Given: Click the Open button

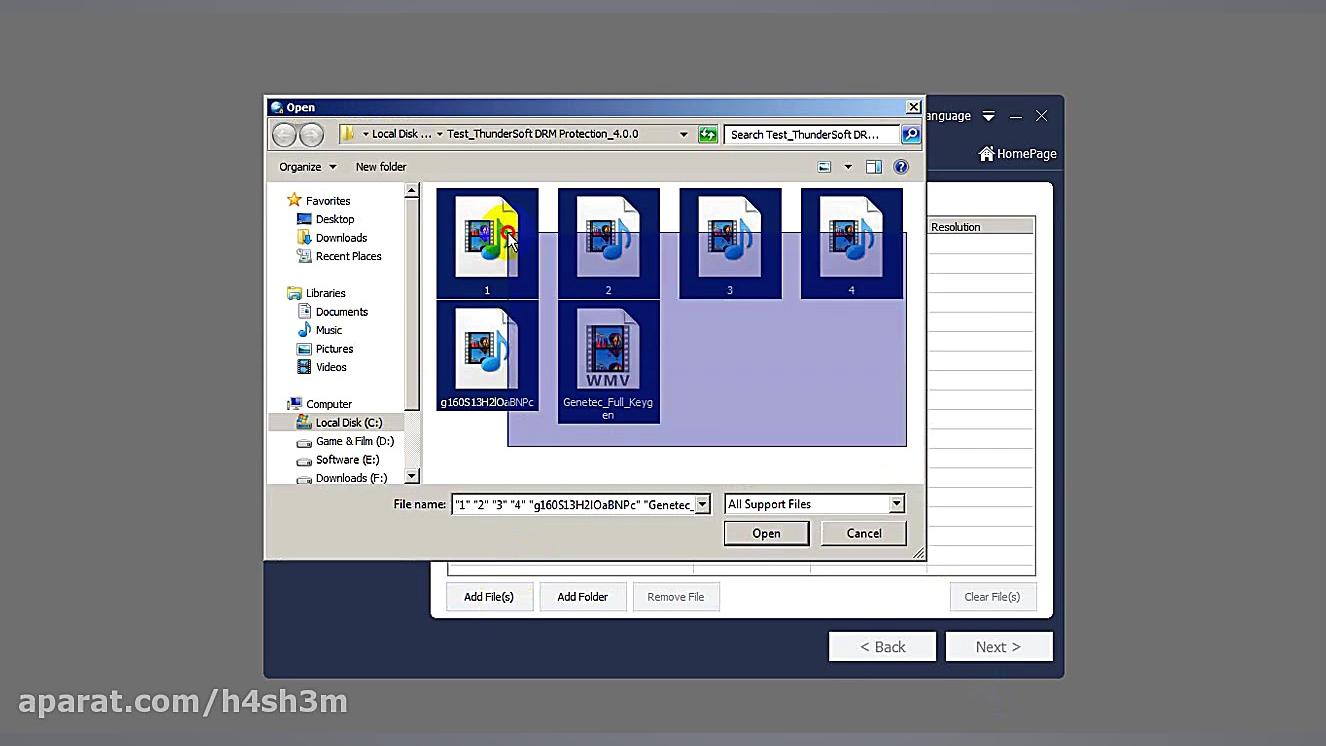Looking at the screenshot, I should 766,533.
